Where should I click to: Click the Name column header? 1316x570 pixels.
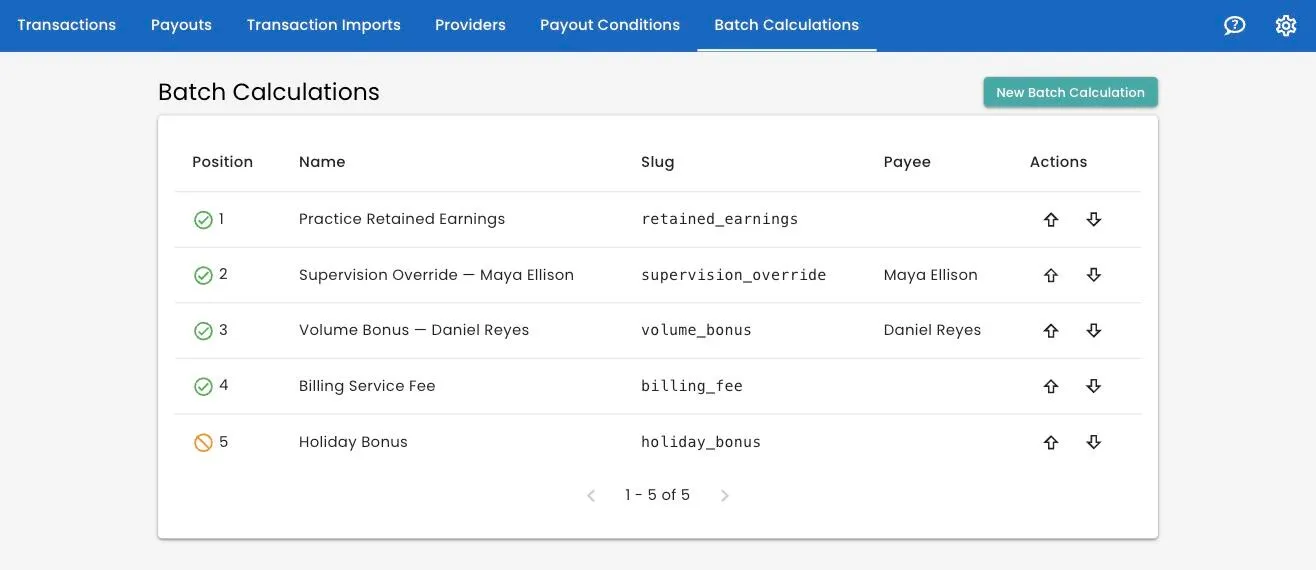(322, 162)
